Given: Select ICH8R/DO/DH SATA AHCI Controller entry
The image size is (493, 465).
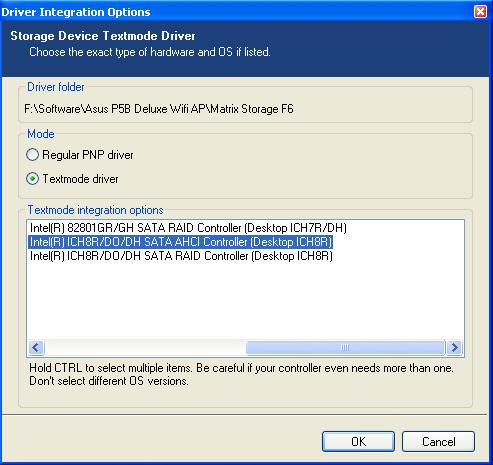Looking at the screenshot, I should coord(181,242).
